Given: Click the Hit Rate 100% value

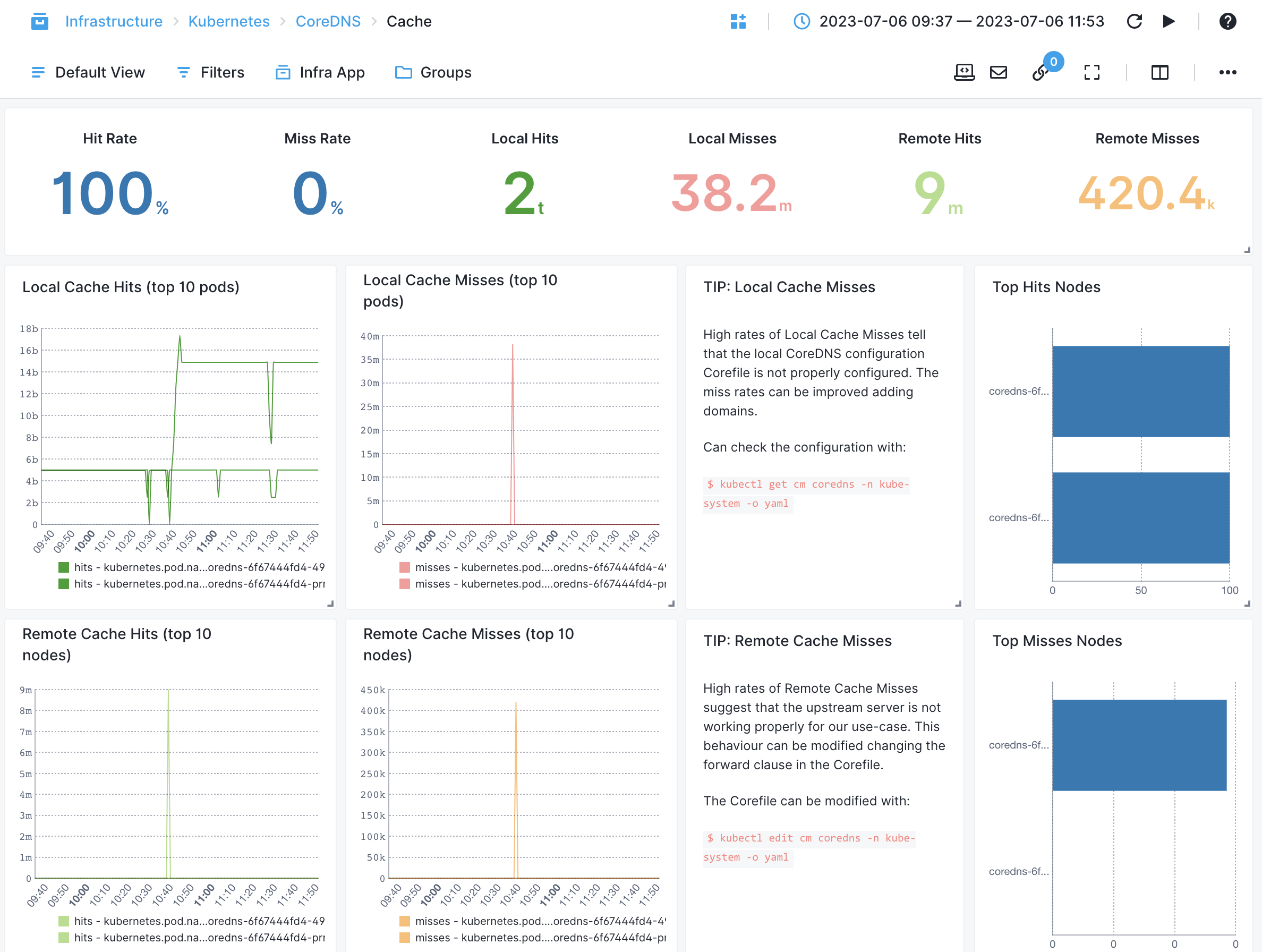Looking at the screenshot, I should click(109, 194).
